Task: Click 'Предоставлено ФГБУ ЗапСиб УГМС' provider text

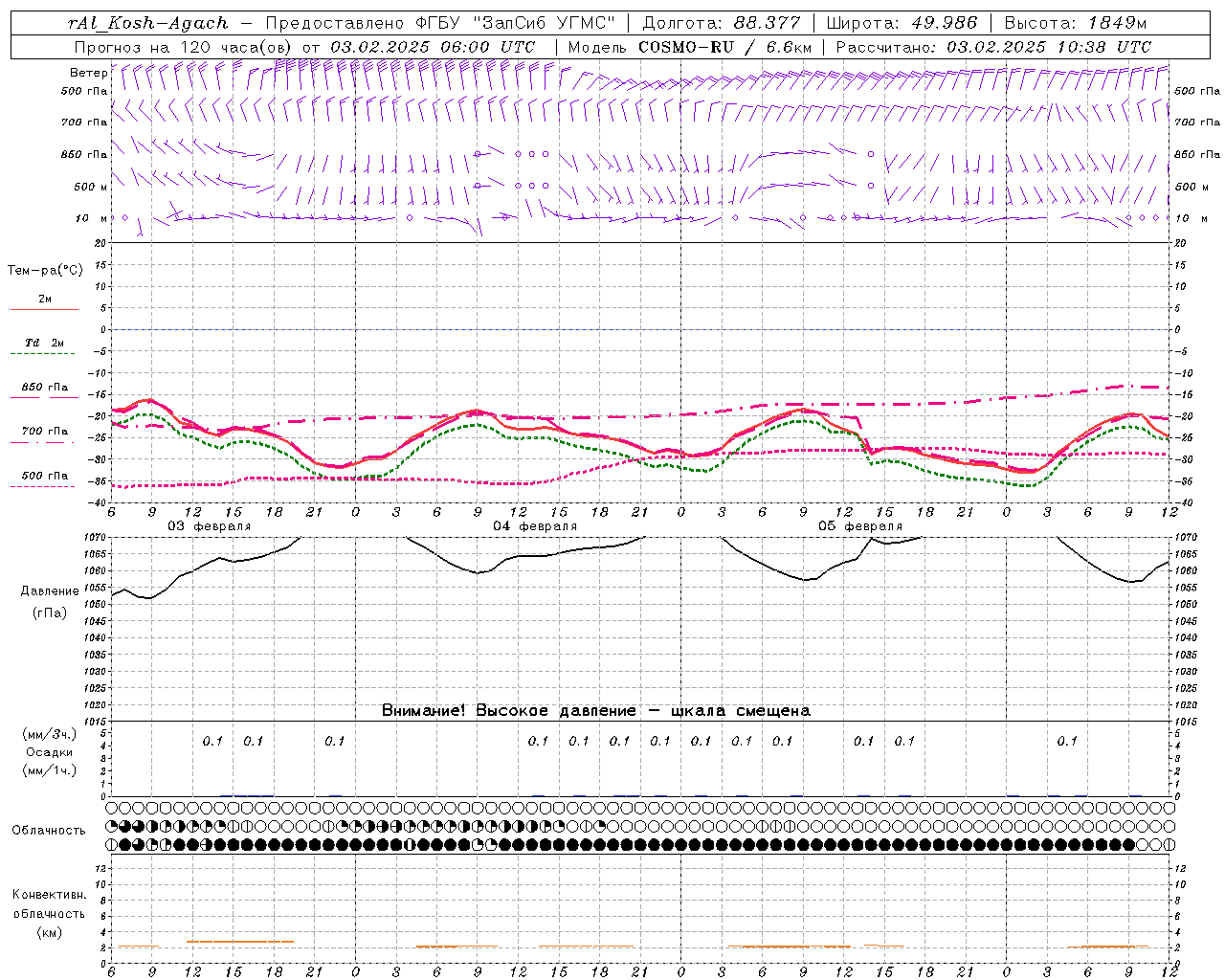Action: tap(439, 23)
